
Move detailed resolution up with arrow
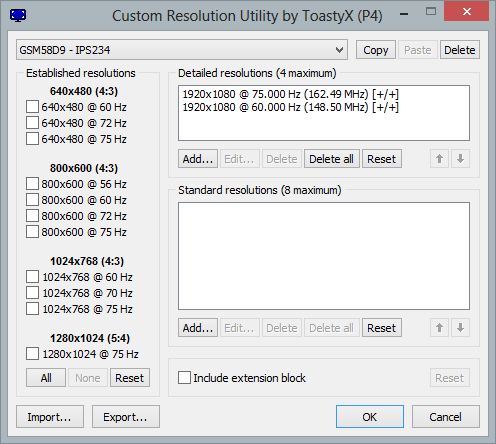pyautogui.click(x=439, y=159)
